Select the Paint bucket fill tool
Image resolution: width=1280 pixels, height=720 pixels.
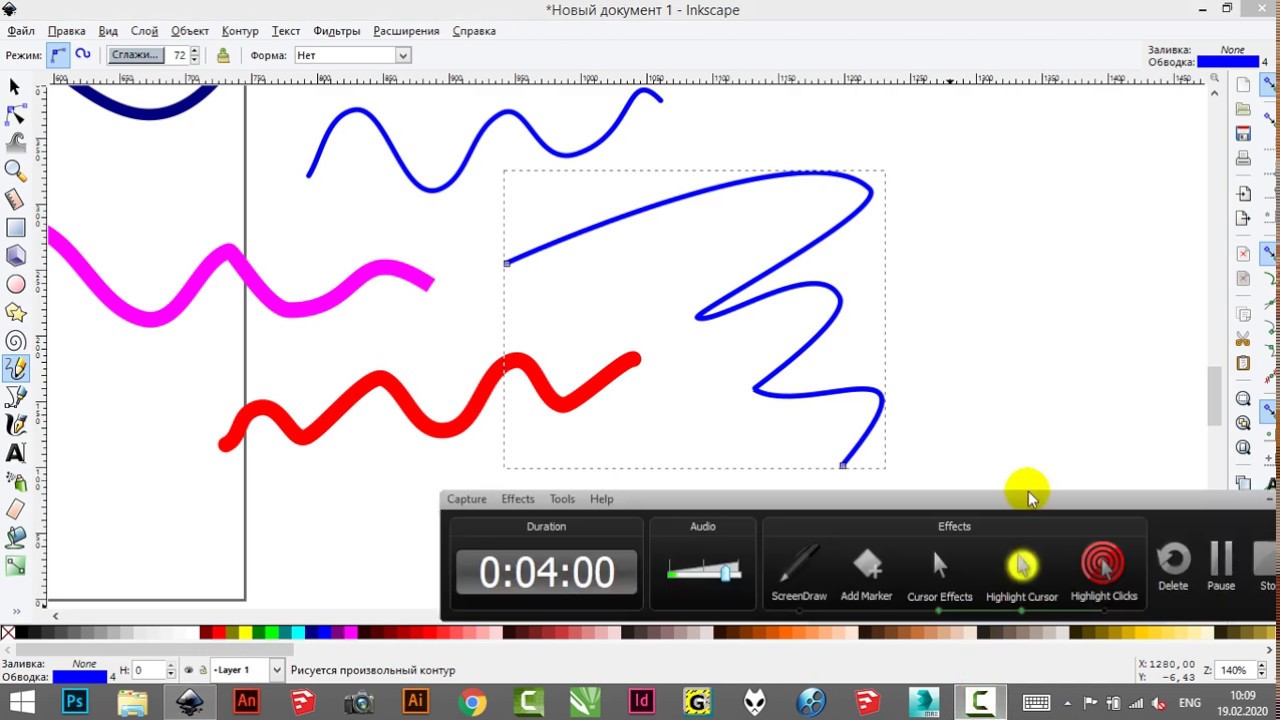tap(15, 537)
